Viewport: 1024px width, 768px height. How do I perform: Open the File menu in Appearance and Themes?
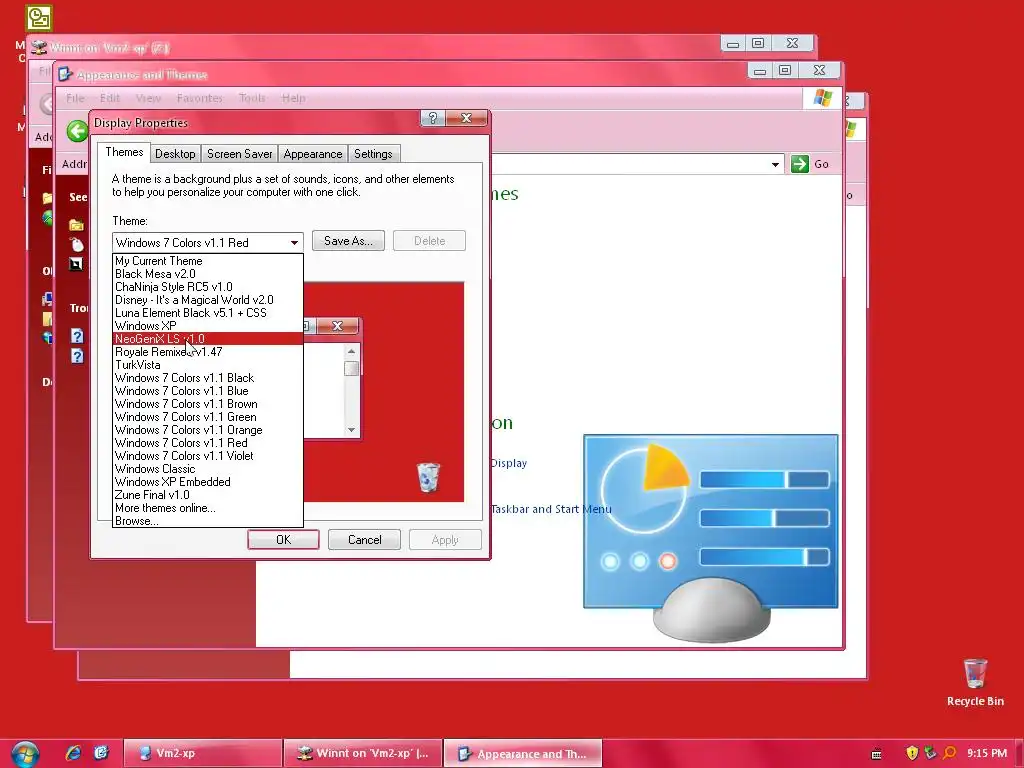click(75, 98)
